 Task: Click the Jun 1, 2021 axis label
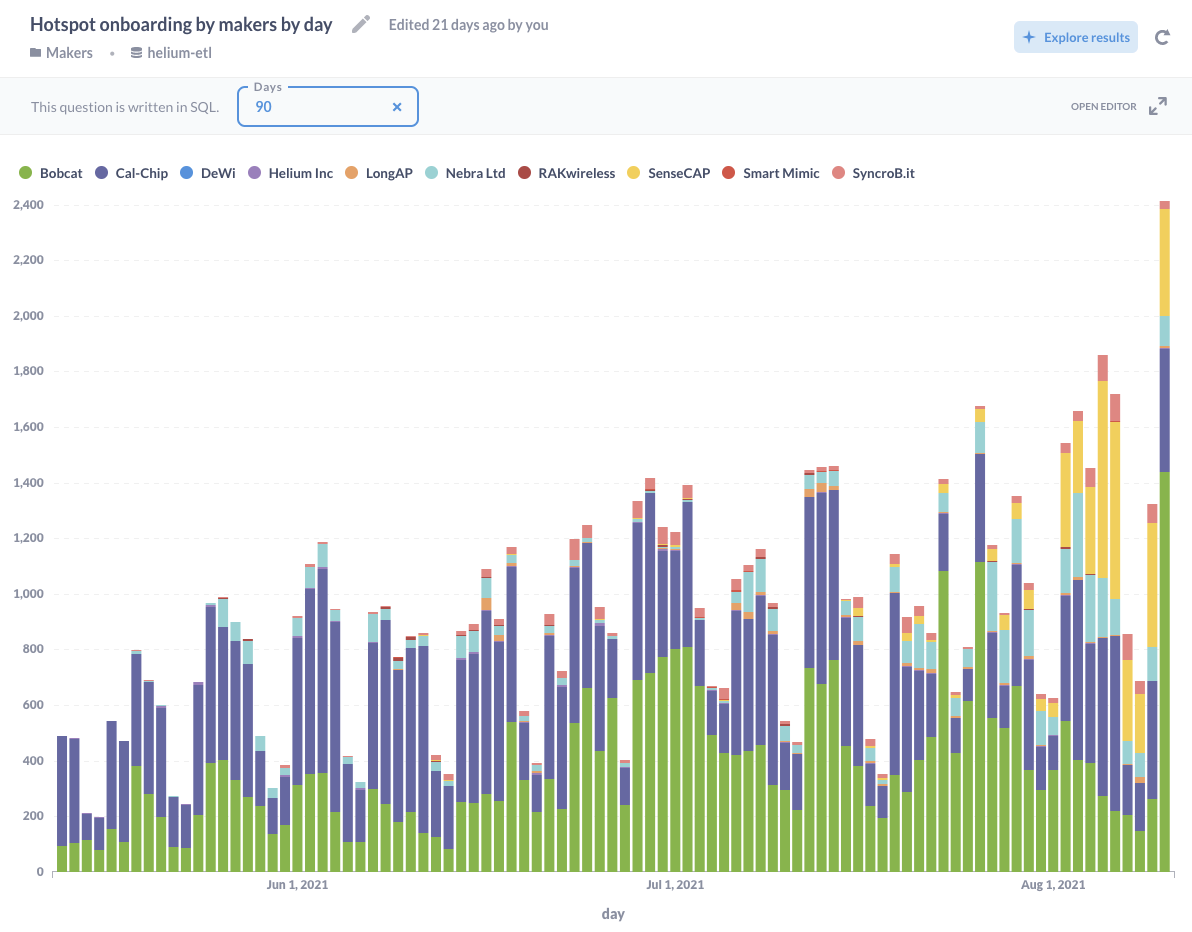pyautogui.click(x=297, y=885)
